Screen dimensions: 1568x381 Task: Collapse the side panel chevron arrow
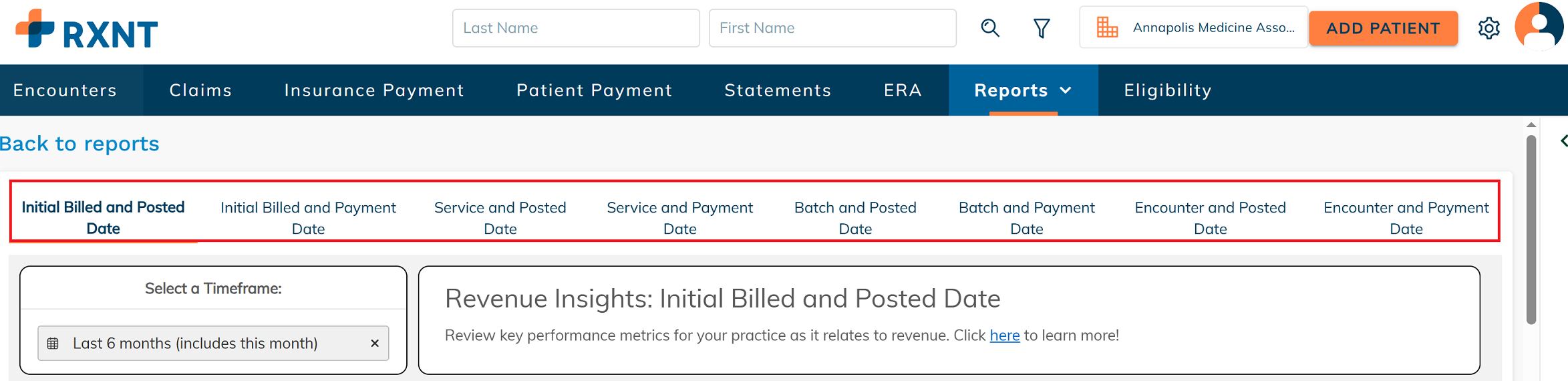click(x=1563, y=140)
